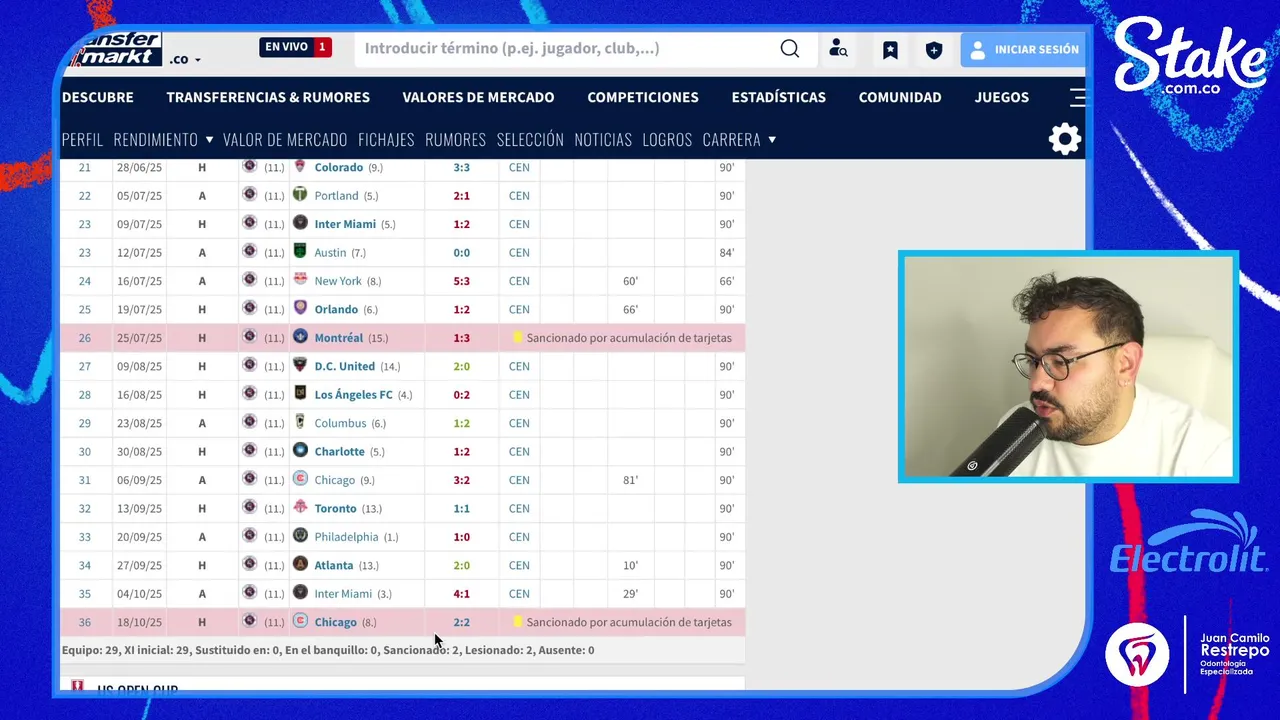Click the Los Ángeles FC crest

(300, 394)
